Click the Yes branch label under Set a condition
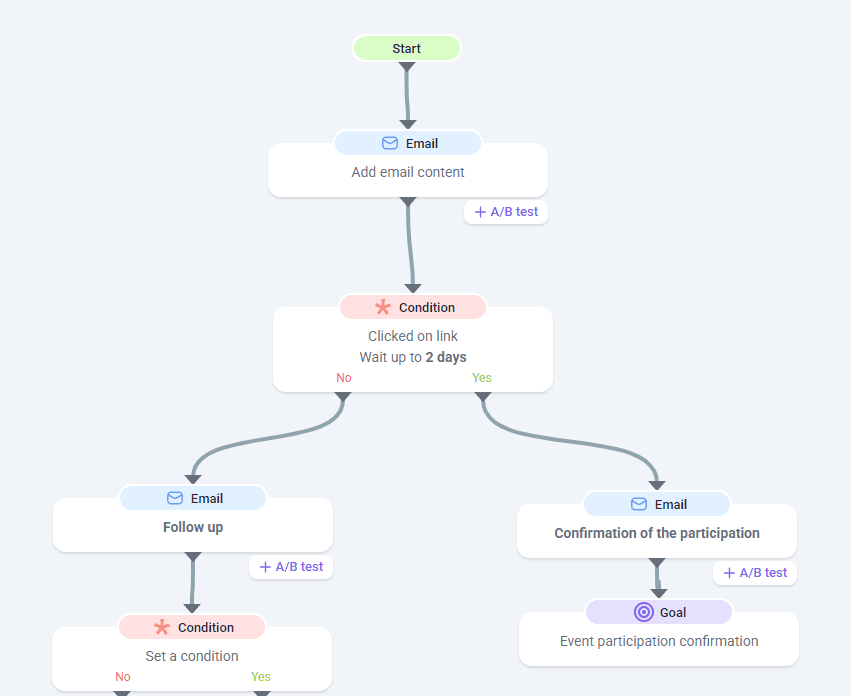This screenshot has height=696, width=851. [261, 677]
